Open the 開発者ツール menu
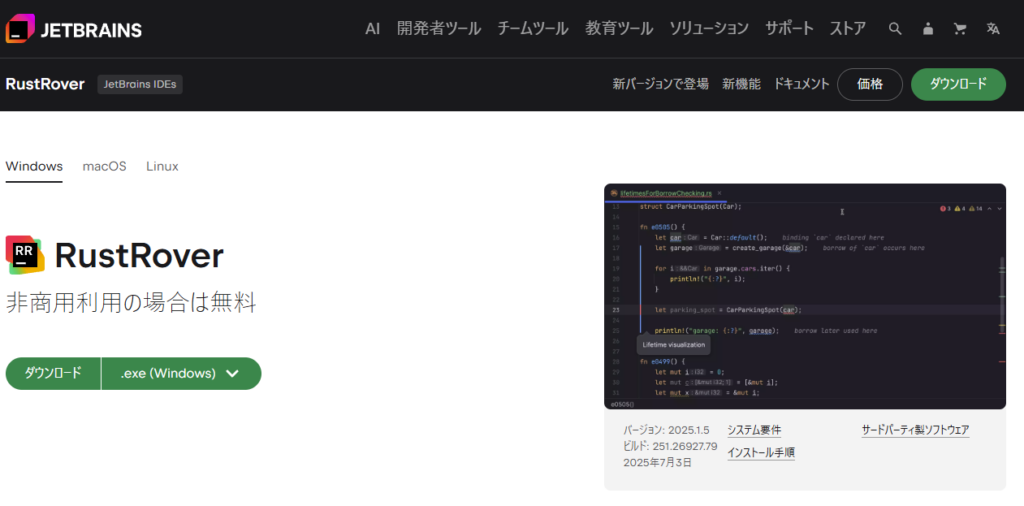The image size is (1024, 506). 439,29
